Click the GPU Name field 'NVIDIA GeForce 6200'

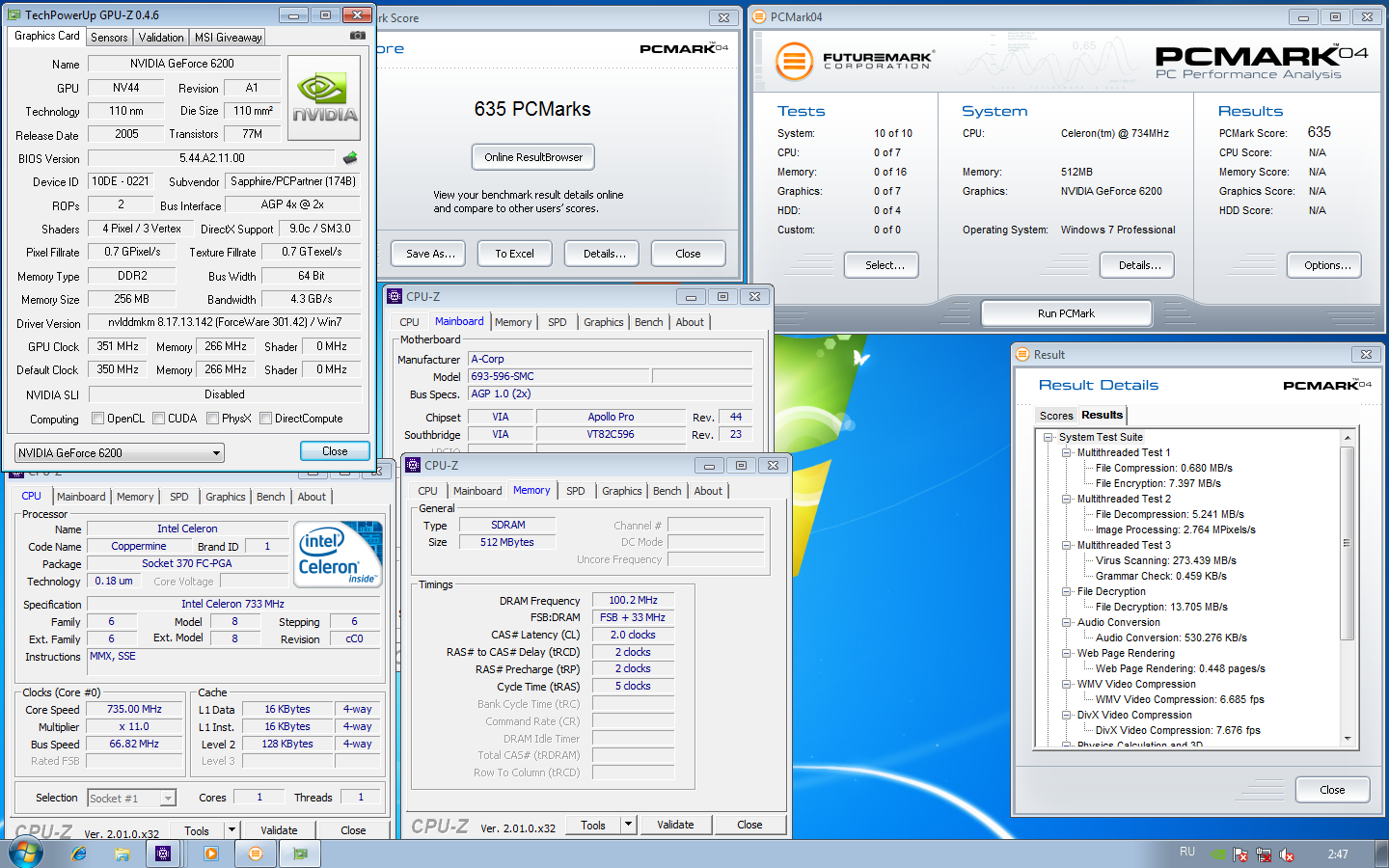click(x=182, y=64)
